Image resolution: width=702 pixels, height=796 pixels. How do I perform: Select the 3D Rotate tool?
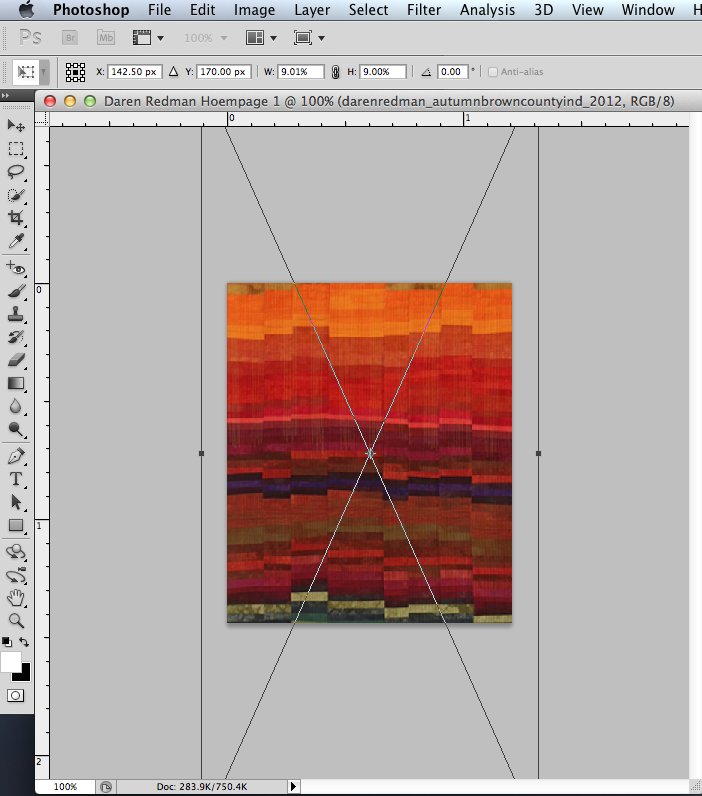coord(16,552)
